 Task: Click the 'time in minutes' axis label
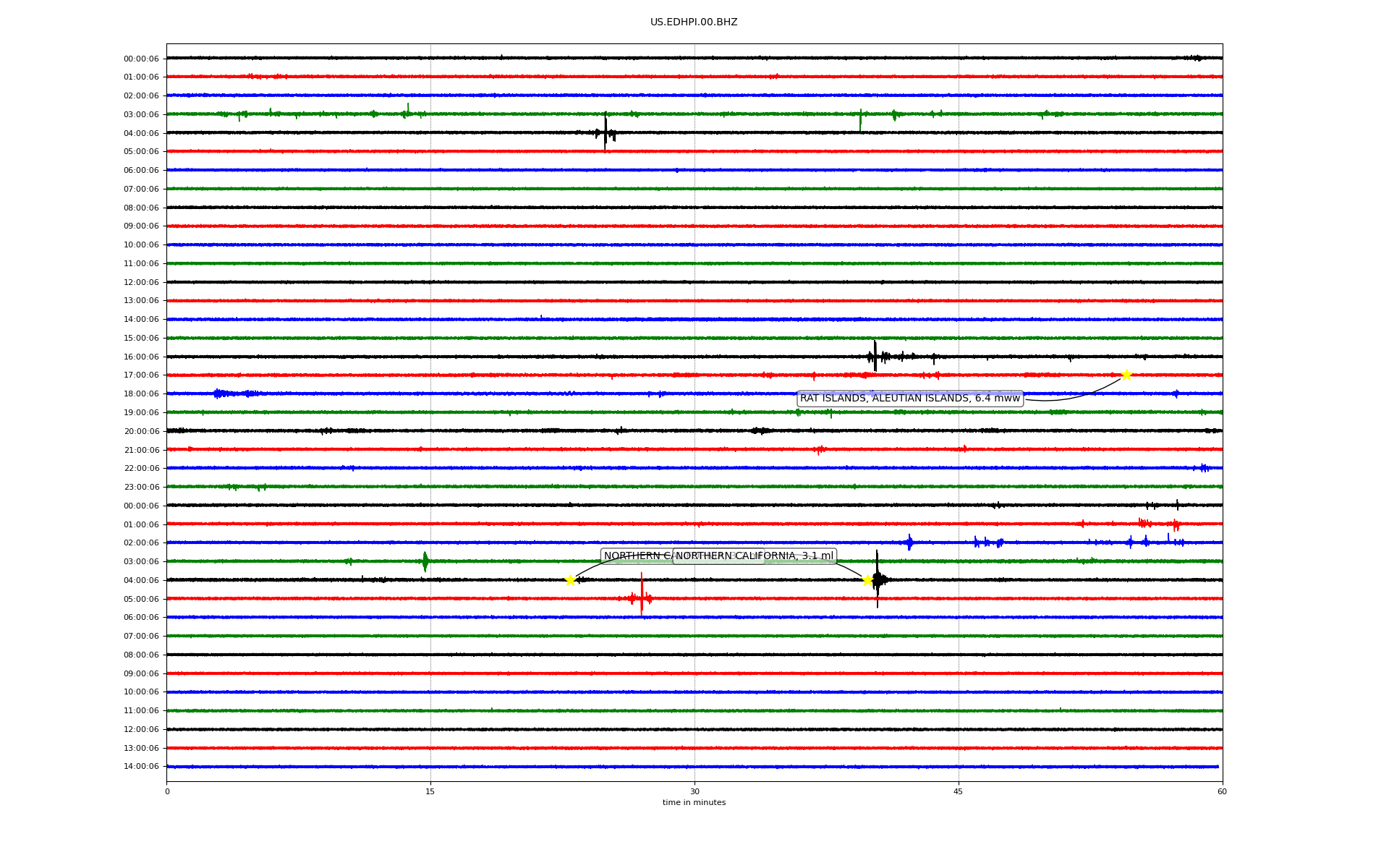[693, 803]
